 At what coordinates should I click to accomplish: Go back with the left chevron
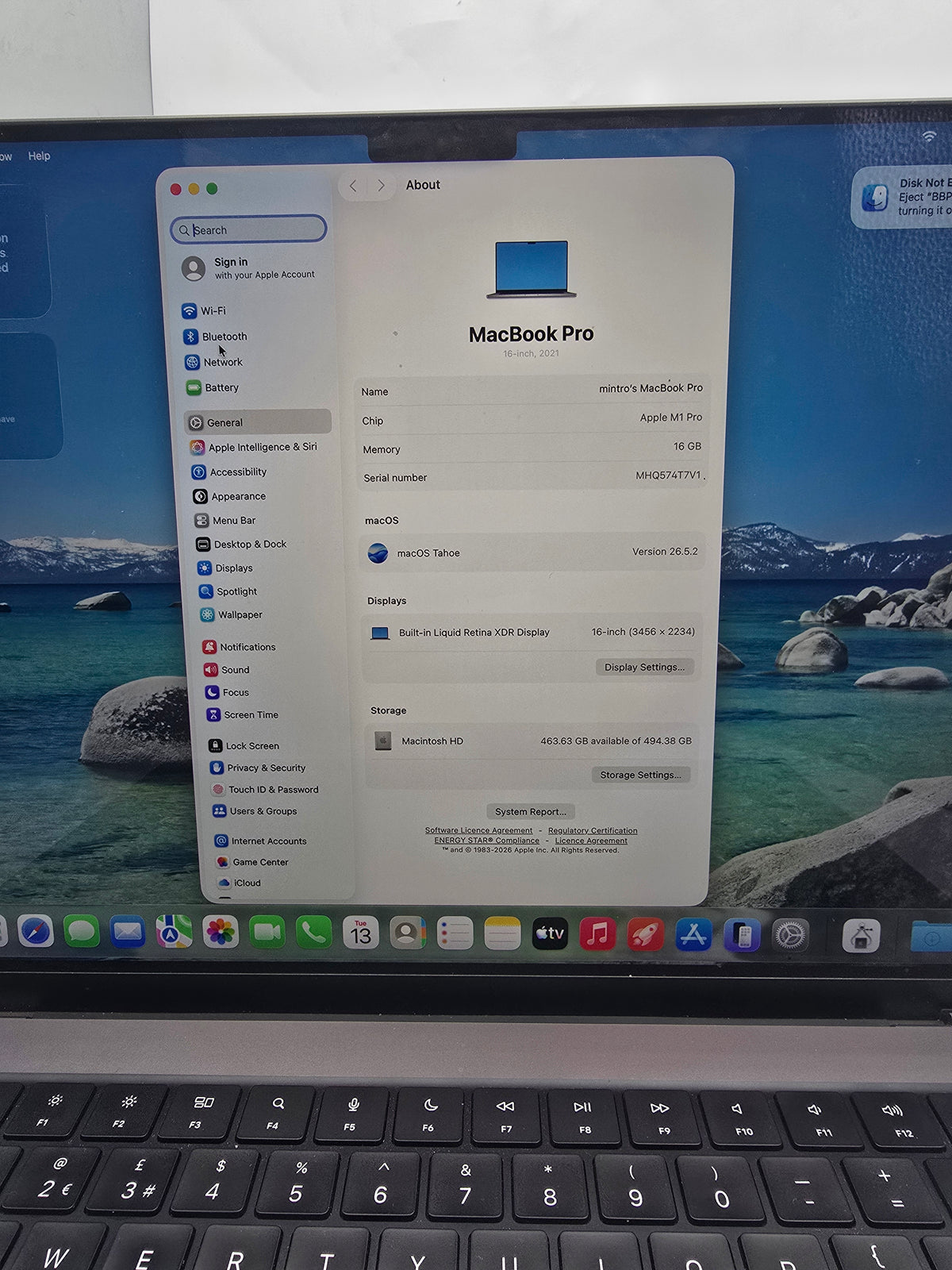[x=353, y=186]
